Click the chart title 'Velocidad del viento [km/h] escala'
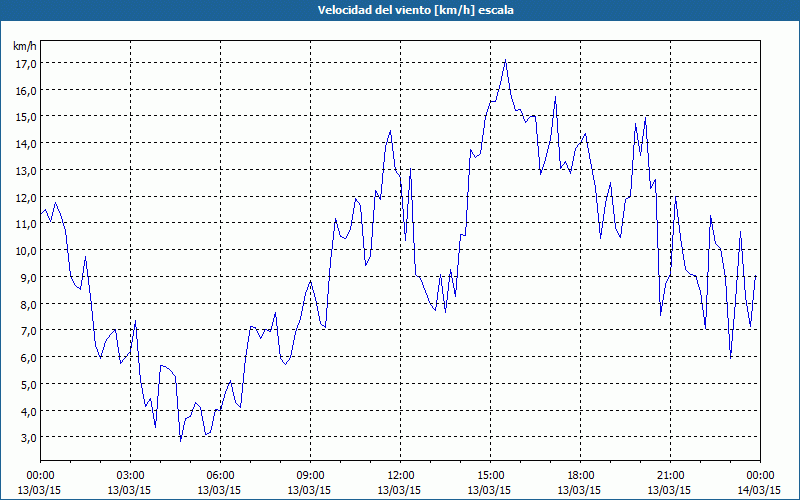This screenshot has width=800, height=500. pyautogui.click(x=415, y=10)
